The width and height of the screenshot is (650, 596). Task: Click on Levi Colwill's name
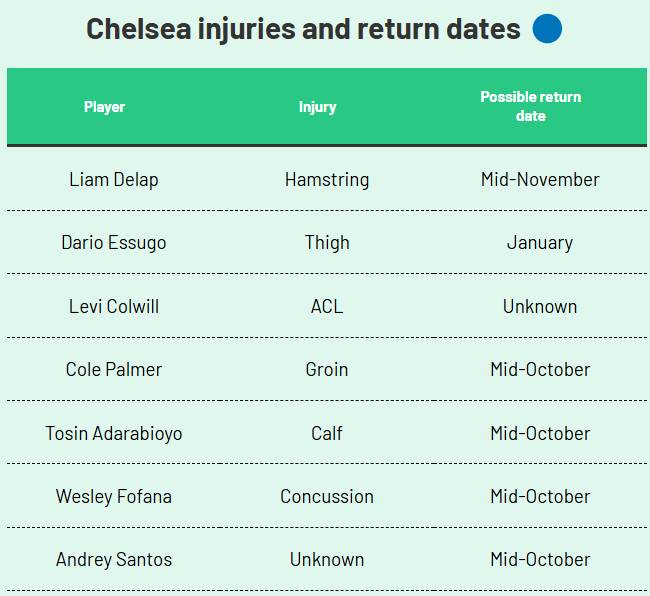tap(114, 306)
